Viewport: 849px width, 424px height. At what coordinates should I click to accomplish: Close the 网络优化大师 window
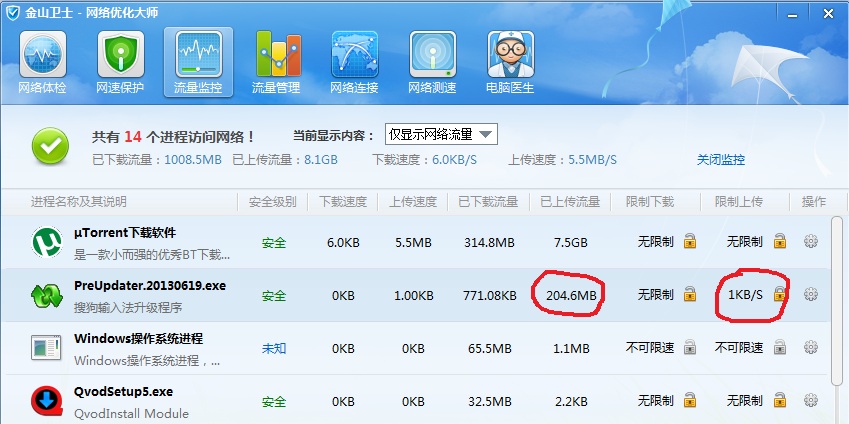[x=828, y=14]
